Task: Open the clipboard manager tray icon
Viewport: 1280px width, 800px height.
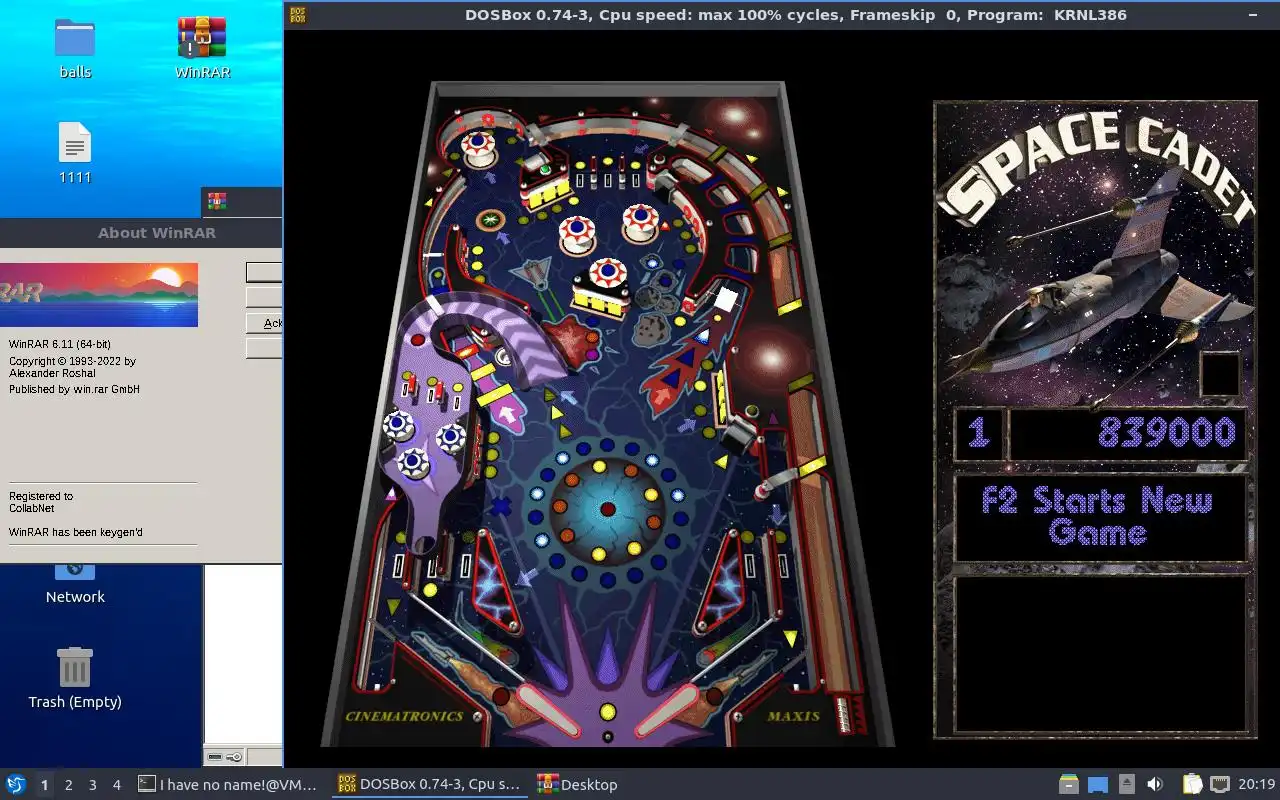Action: 1192,784
